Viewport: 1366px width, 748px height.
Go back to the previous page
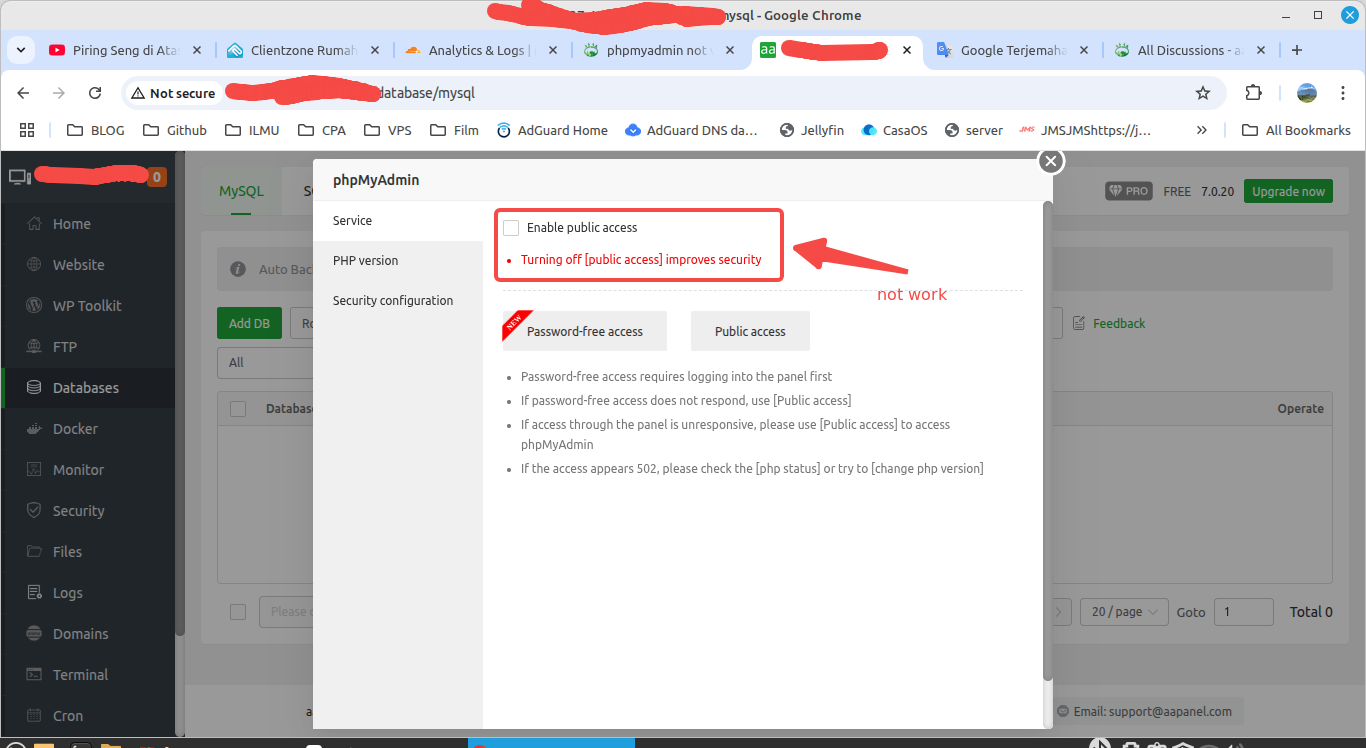[24, 93]
